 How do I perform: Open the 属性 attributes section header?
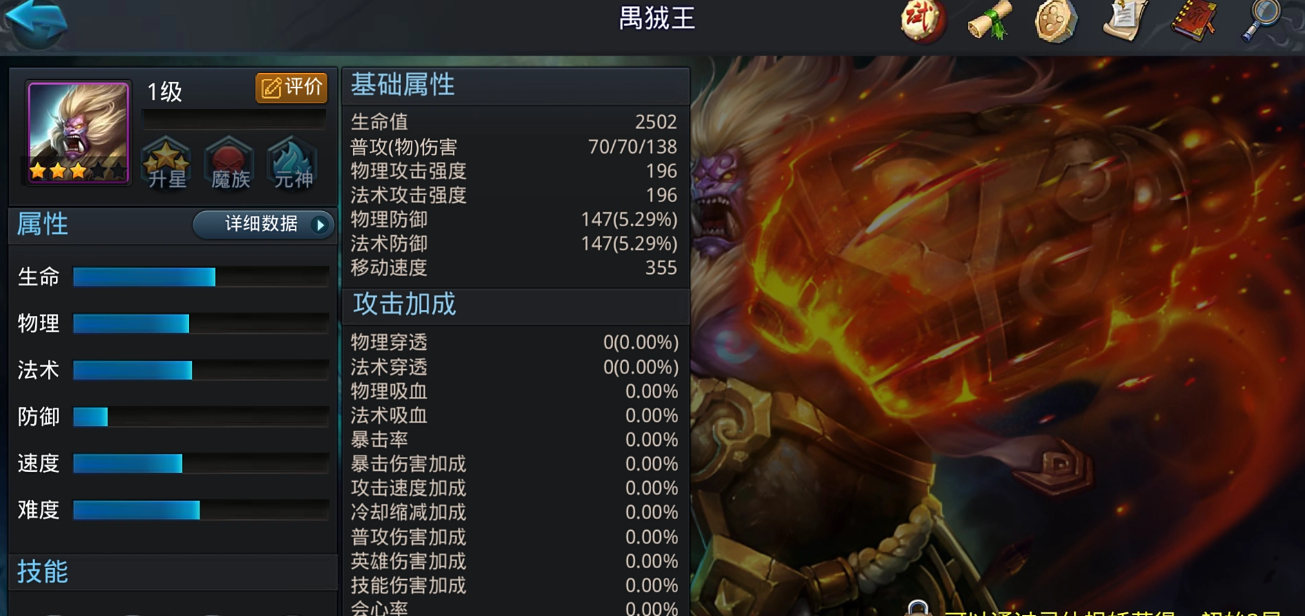coord(43,224)
